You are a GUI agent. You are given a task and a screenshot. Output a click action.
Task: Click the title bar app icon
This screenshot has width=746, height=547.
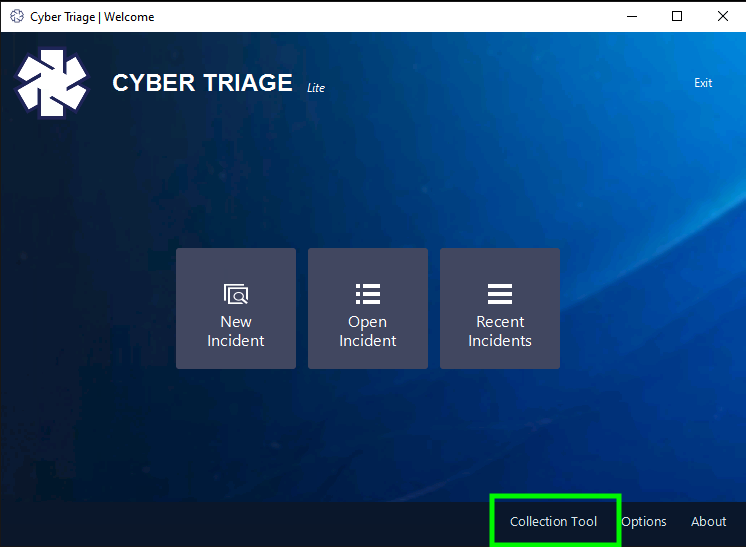(x=17, y=17)
